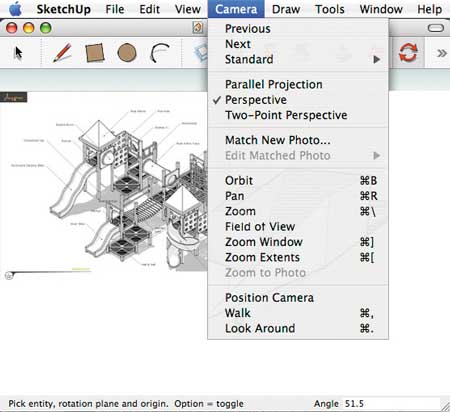Open the Apple menu
The width and height of the screenshot is (450, 412).
15,9
